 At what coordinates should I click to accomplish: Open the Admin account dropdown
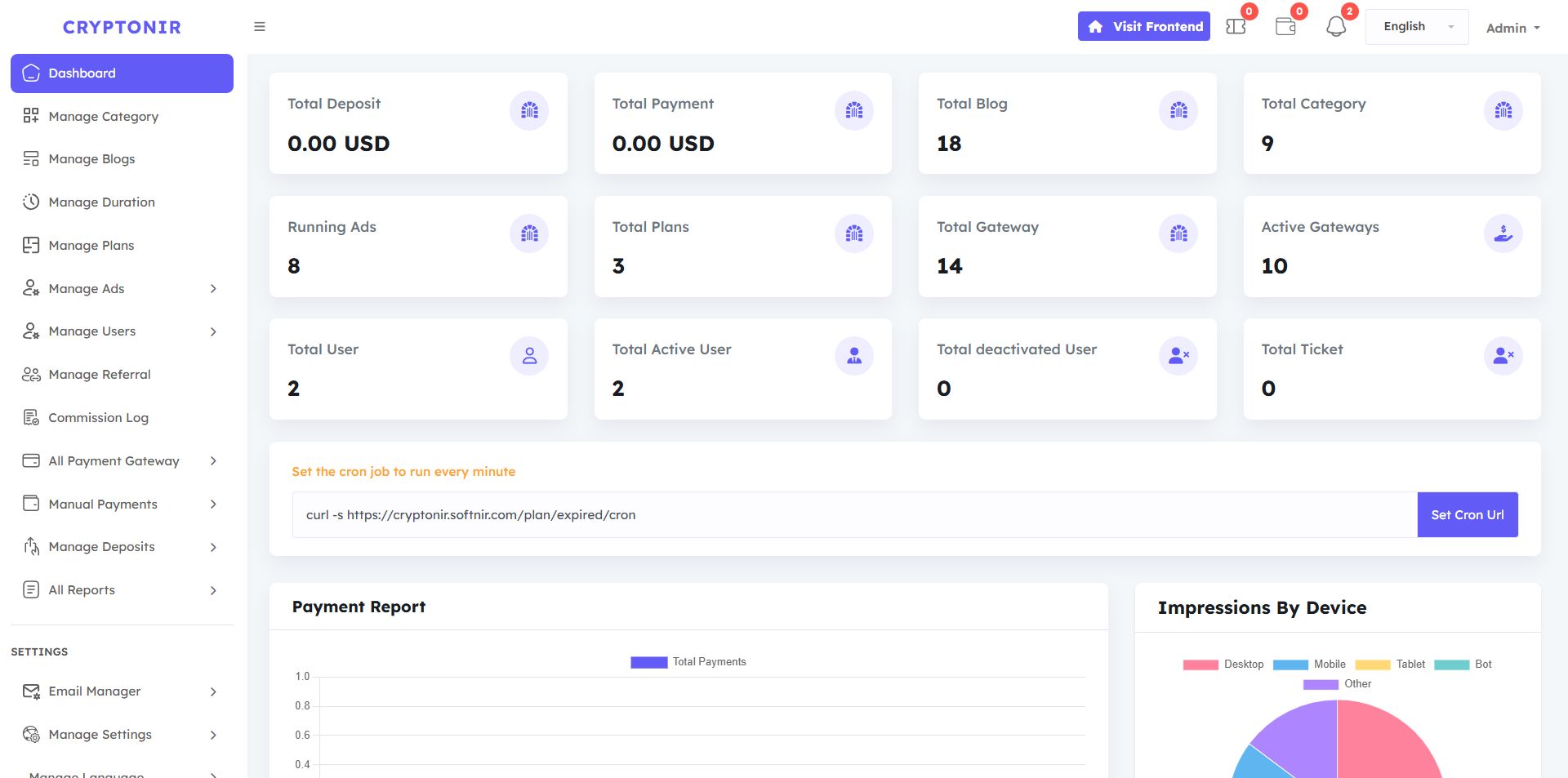[x=1512, y=28]
